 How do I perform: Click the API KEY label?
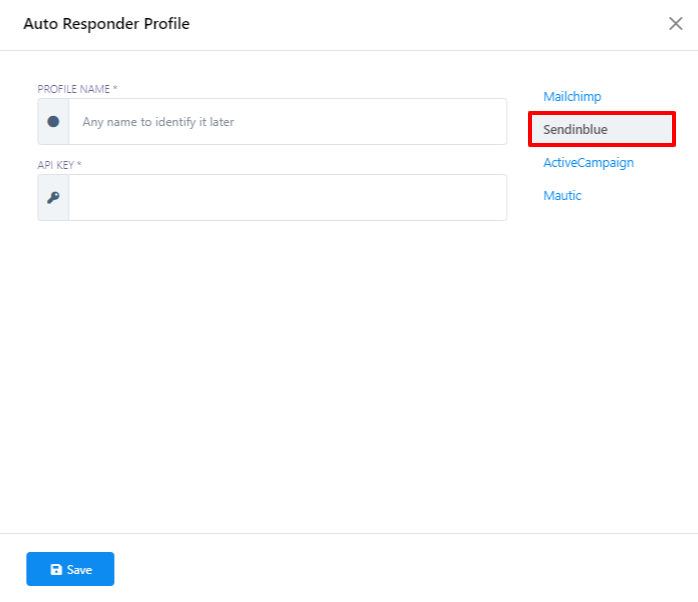point(55,165)
